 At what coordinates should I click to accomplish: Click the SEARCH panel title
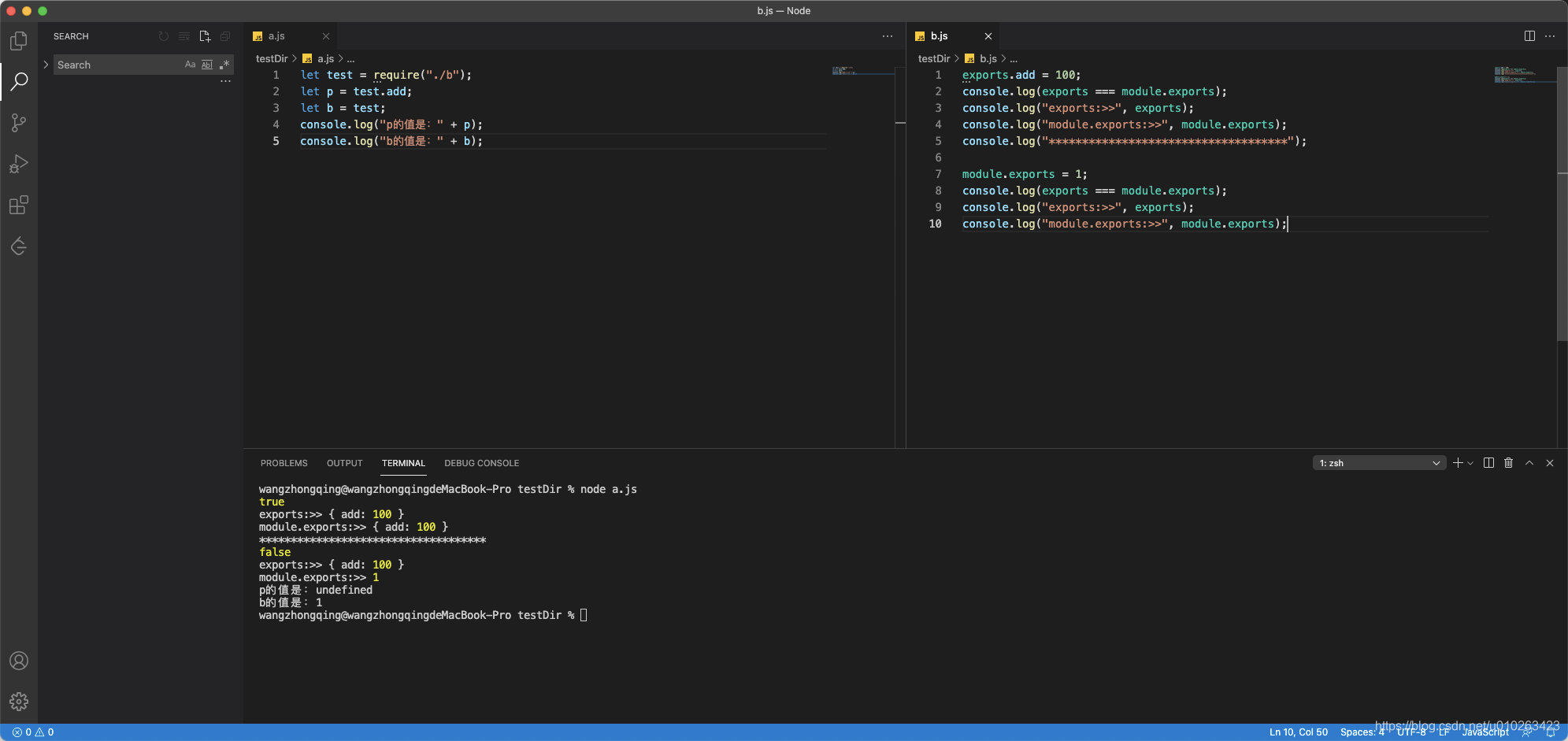71,36
